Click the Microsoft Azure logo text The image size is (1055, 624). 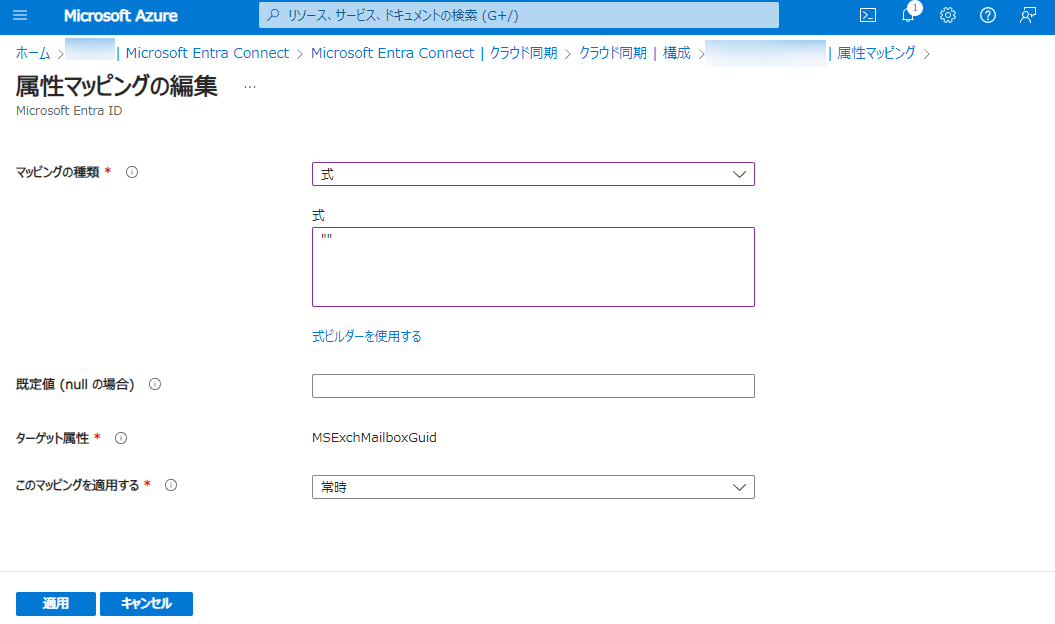tap(121, 15)
